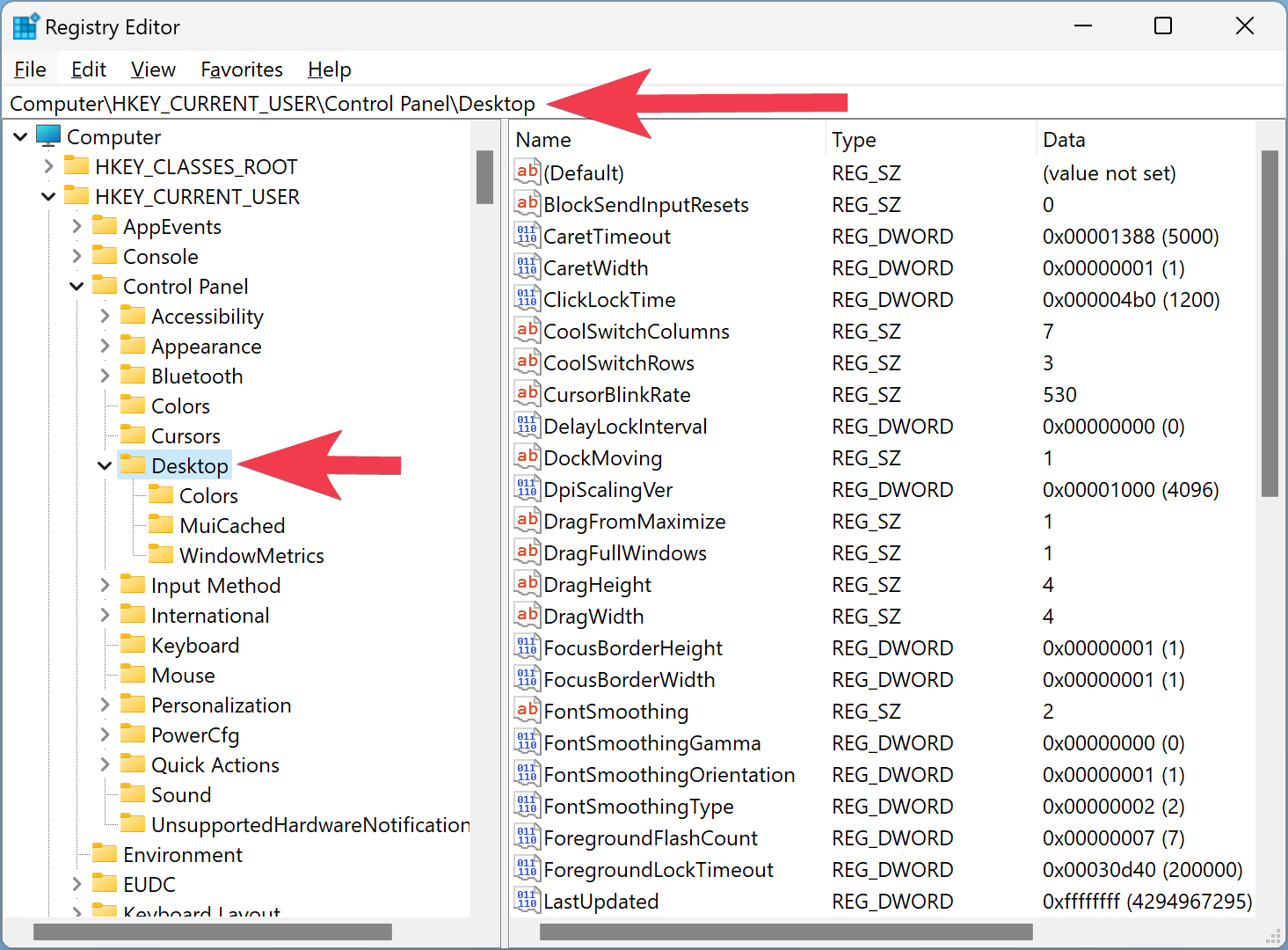Expand the Console key
Viewport: 1288px width, 950px height.
point(76,256)
